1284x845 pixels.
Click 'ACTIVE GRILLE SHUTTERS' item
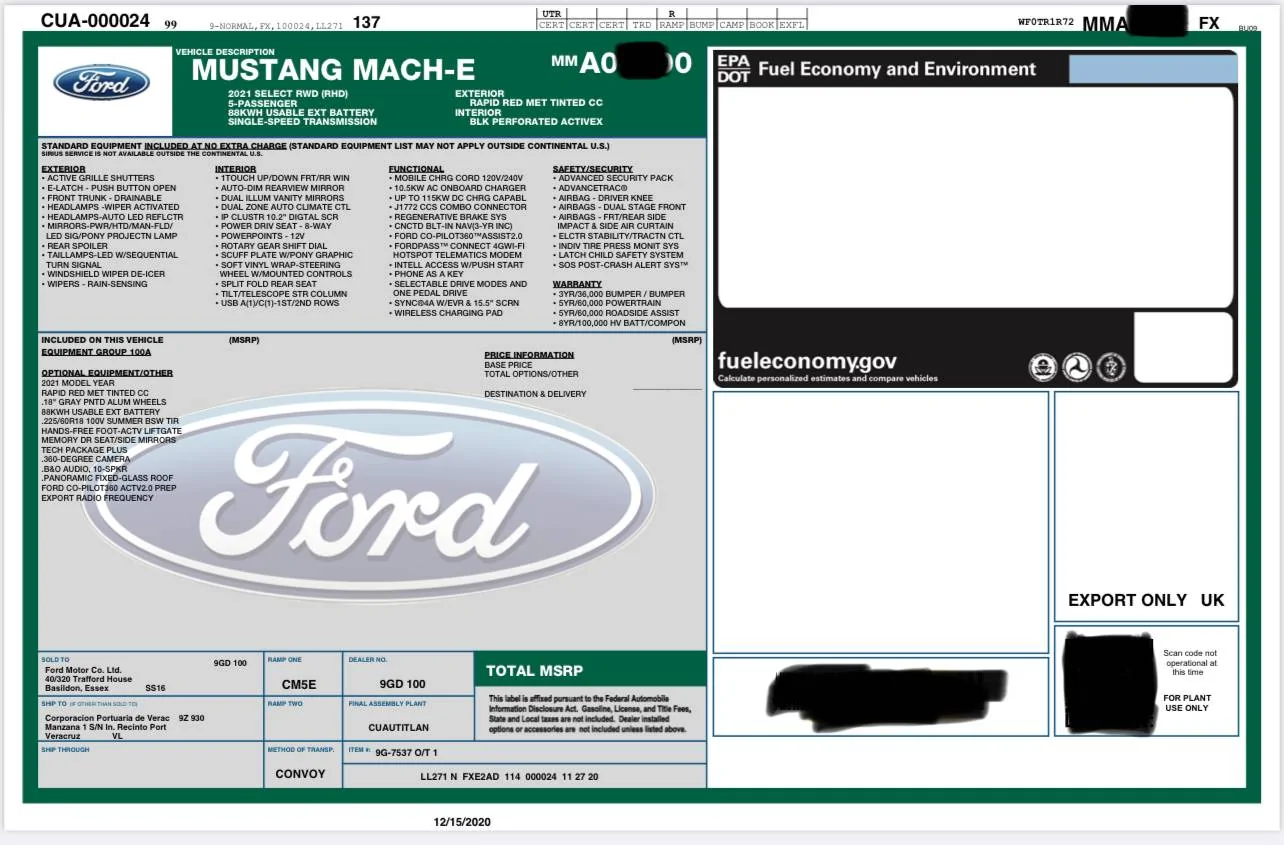pyautogui.click(x=101, y=178)
